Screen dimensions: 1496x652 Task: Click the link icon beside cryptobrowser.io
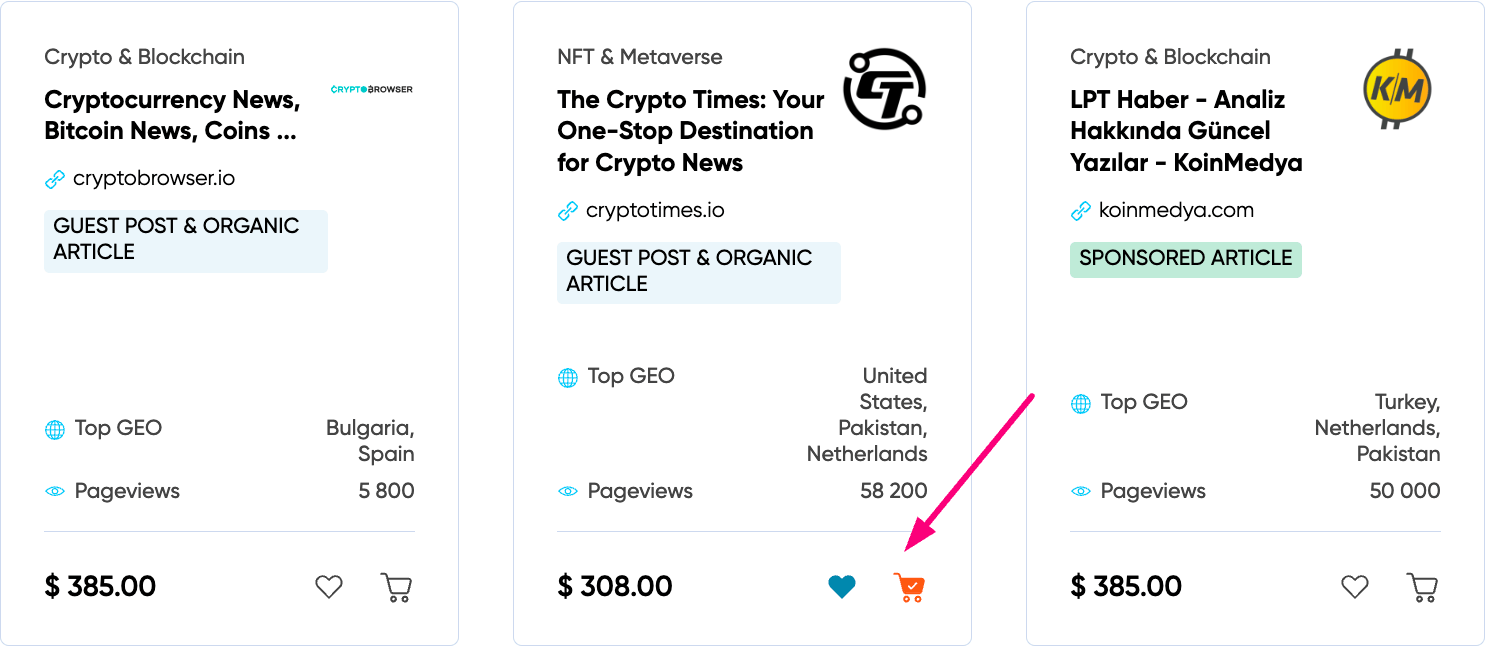point(55,180)
